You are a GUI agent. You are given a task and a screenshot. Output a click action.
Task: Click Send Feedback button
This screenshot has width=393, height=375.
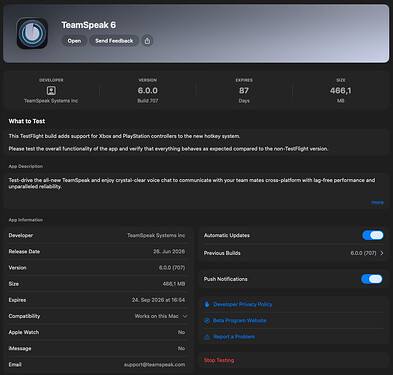point(114,41)
